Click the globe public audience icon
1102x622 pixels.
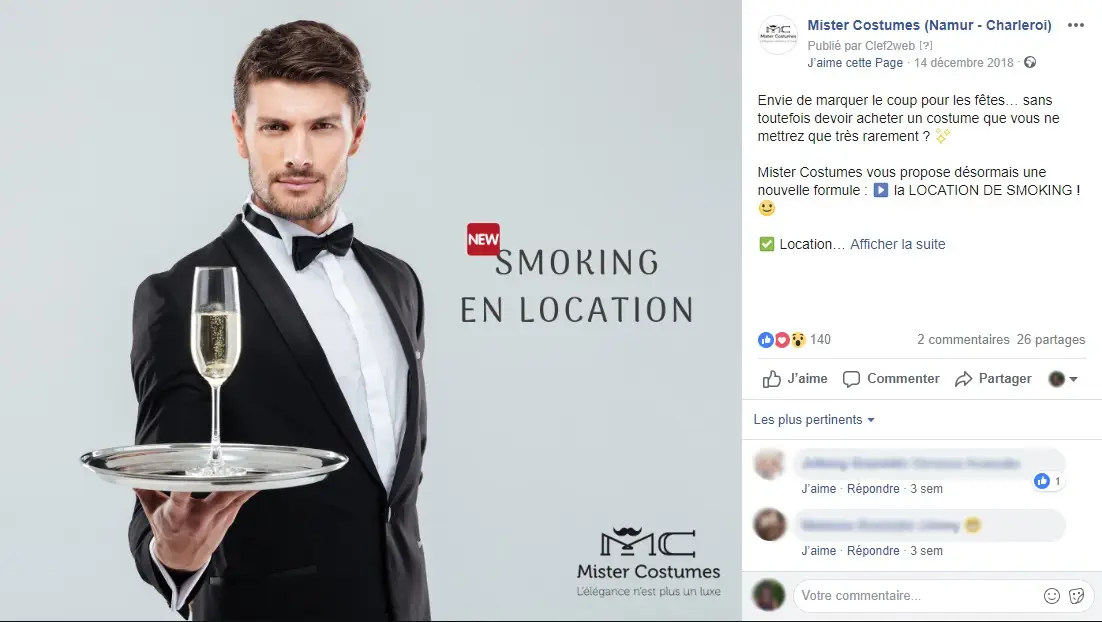coord(1030,62)
